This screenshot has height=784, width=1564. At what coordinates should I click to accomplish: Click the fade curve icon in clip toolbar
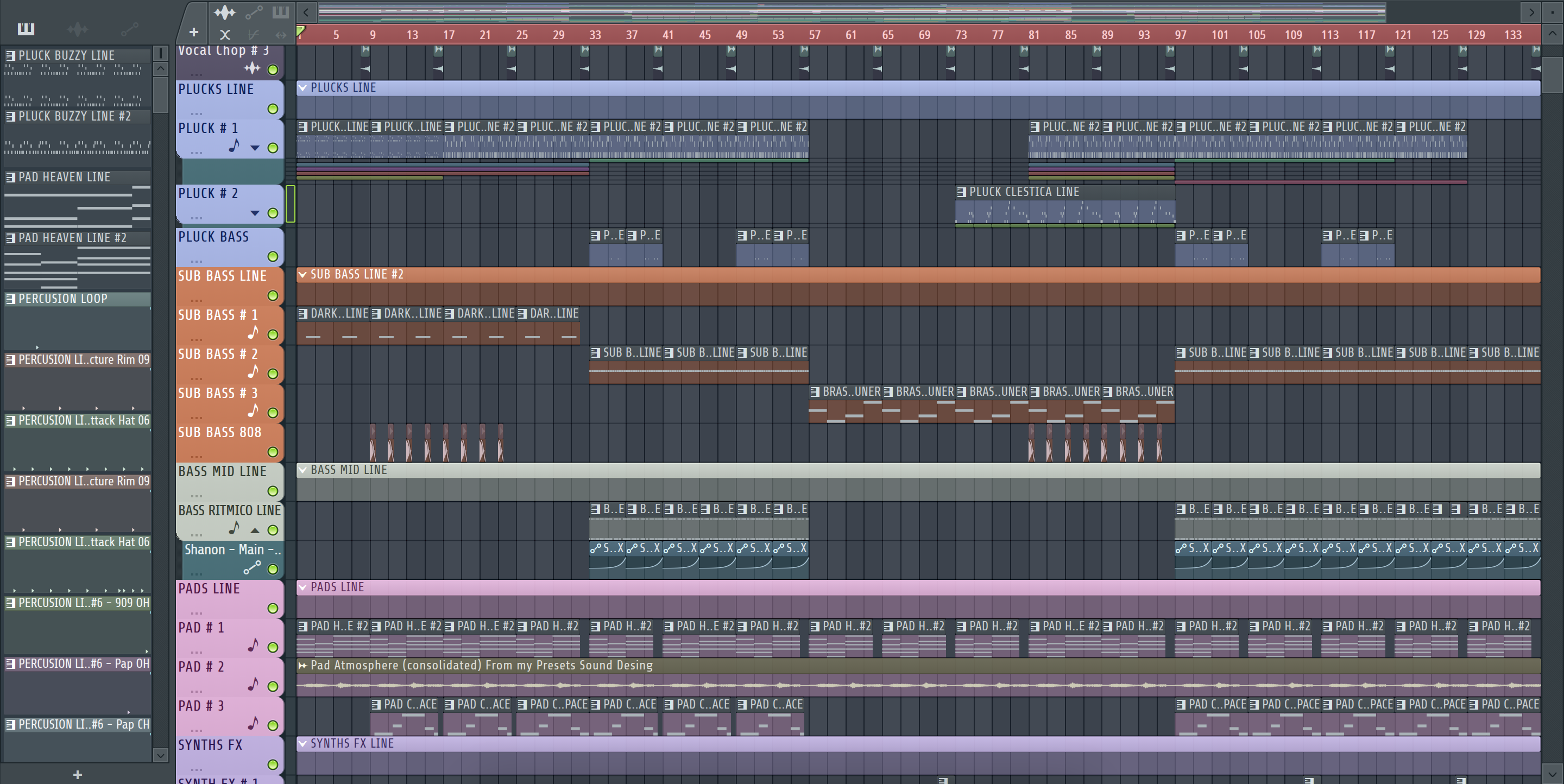(254, 35)
